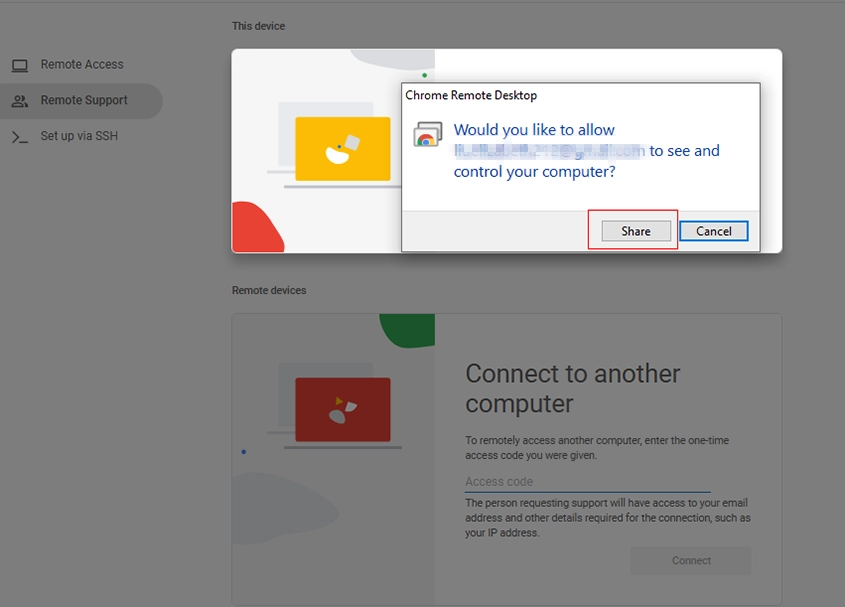Select the Remote Support sidebar item
845x607 pixels.
[x=81, y=101]
